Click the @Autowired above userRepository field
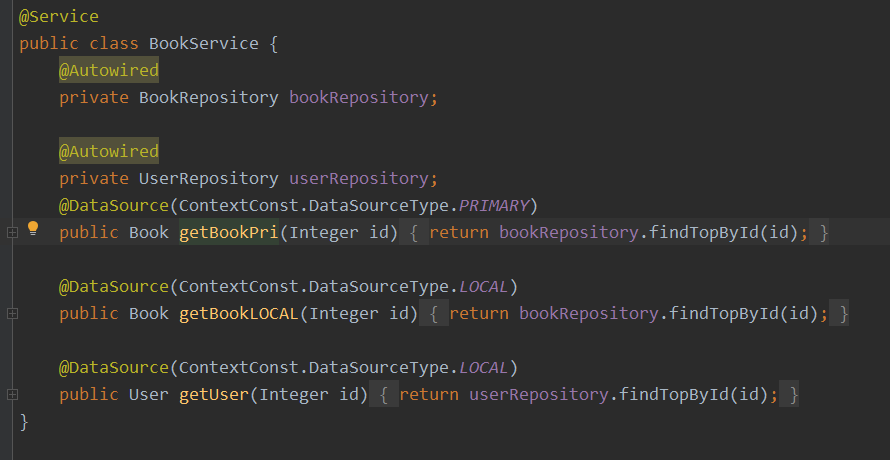Screen dimensions: 890x460 (109, 152)
